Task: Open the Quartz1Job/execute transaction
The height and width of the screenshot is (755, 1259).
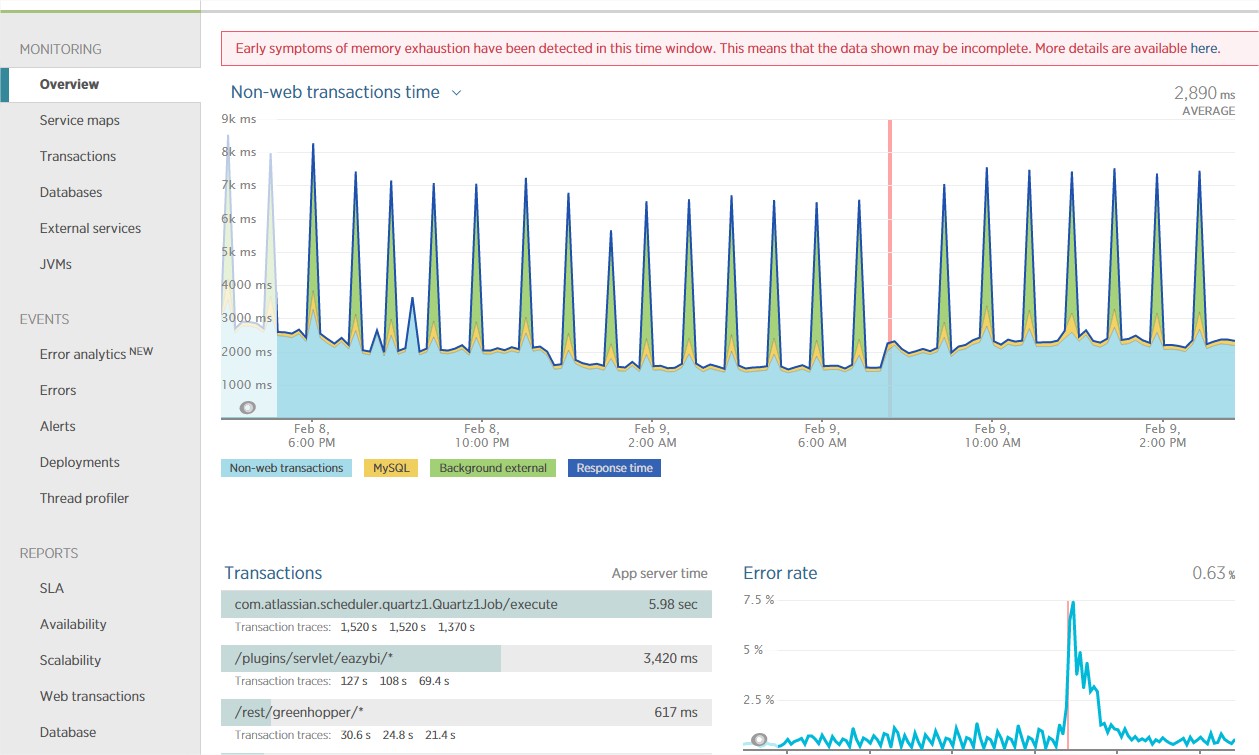Action: click(x=396, y=604)
